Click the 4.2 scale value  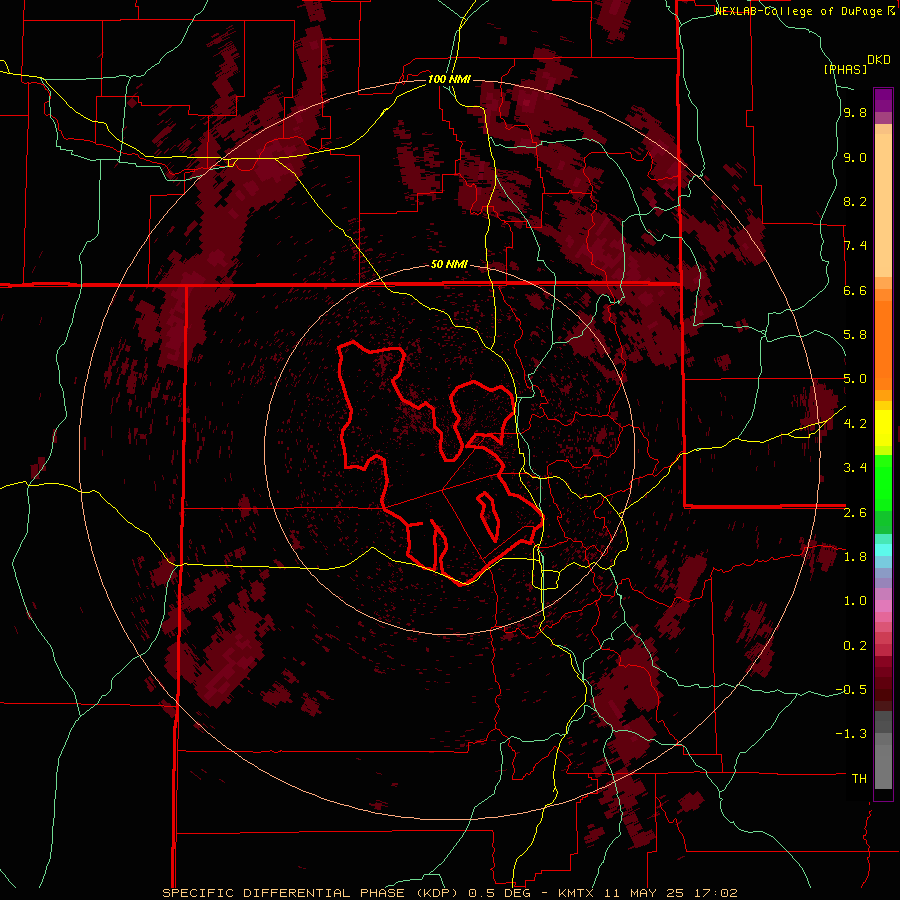coord(855,423)
